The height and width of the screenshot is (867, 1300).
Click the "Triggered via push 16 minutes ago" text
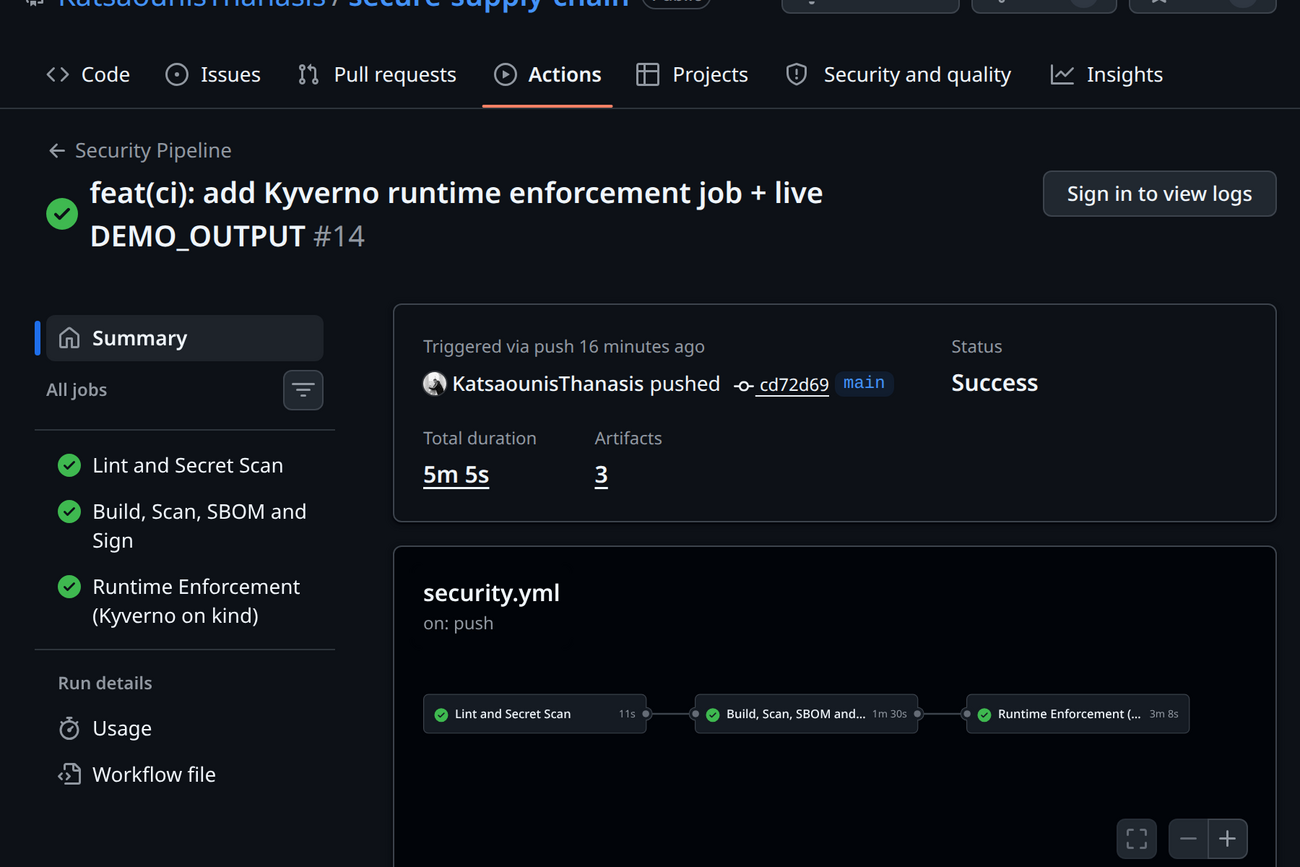pos(564,347)
